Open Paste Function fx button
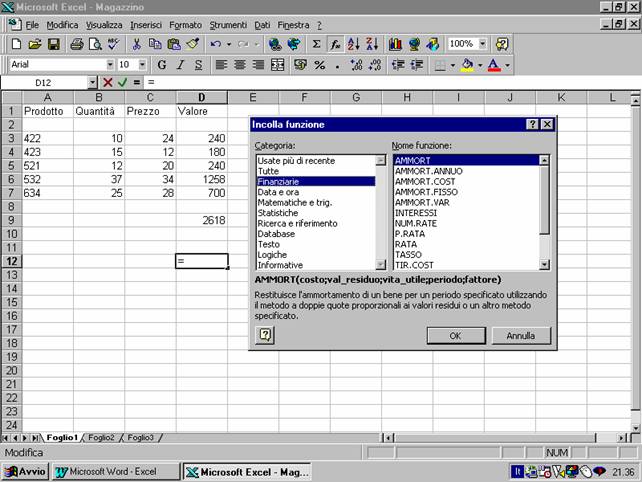Screen dimensions: 642x482 tap(335, 44)
